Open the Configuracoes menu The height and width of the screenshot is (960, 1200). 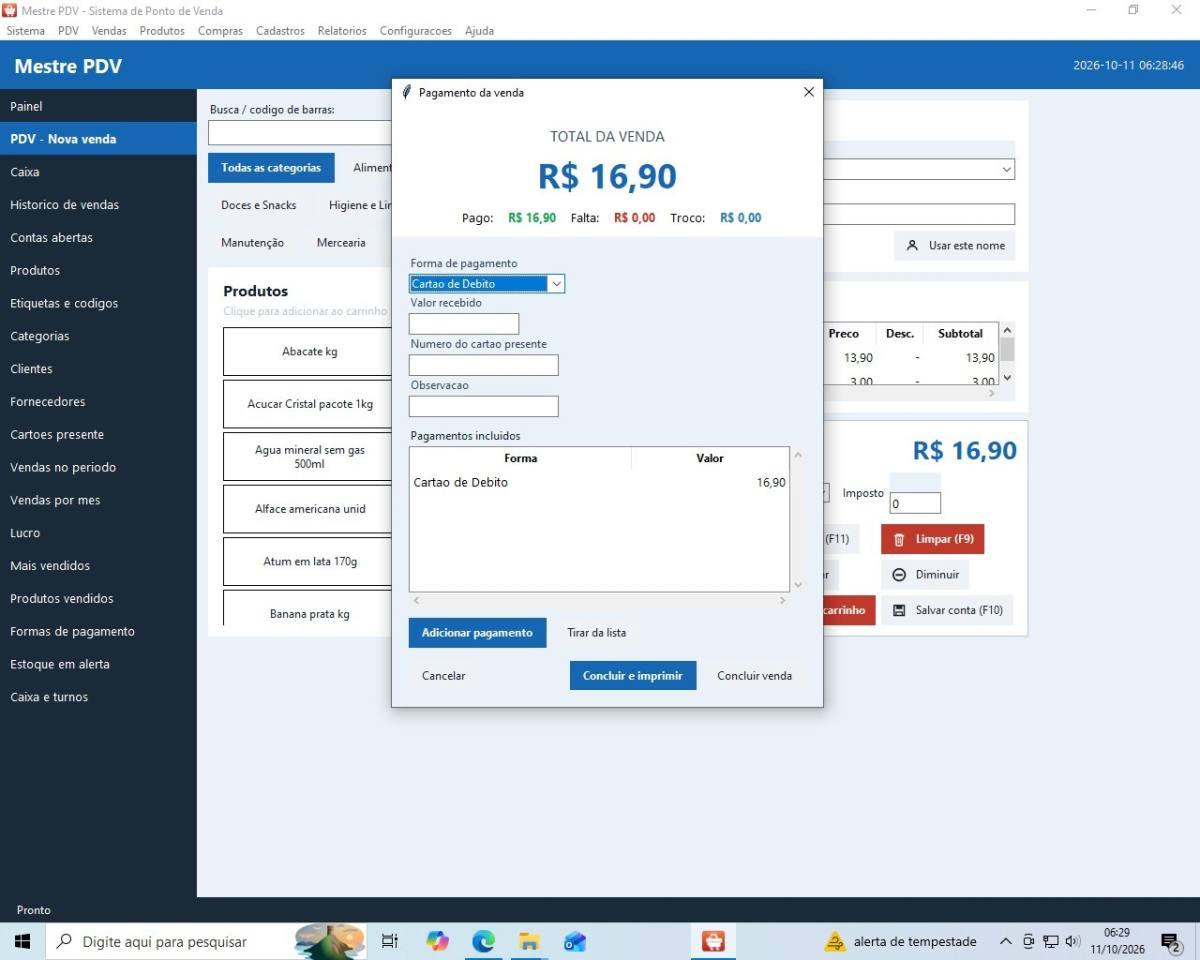coord(415,31)
